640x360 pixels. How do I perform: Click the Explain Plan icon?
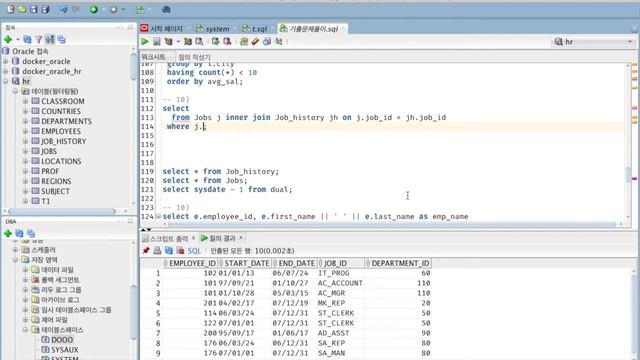point(168,41)
